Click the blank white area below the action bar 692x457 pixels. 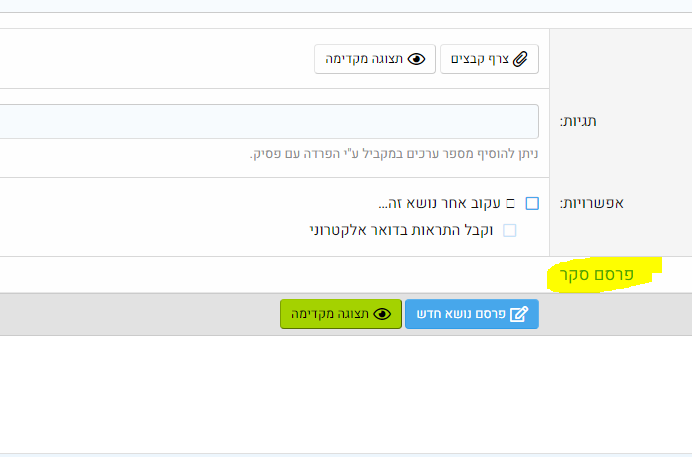300,395
